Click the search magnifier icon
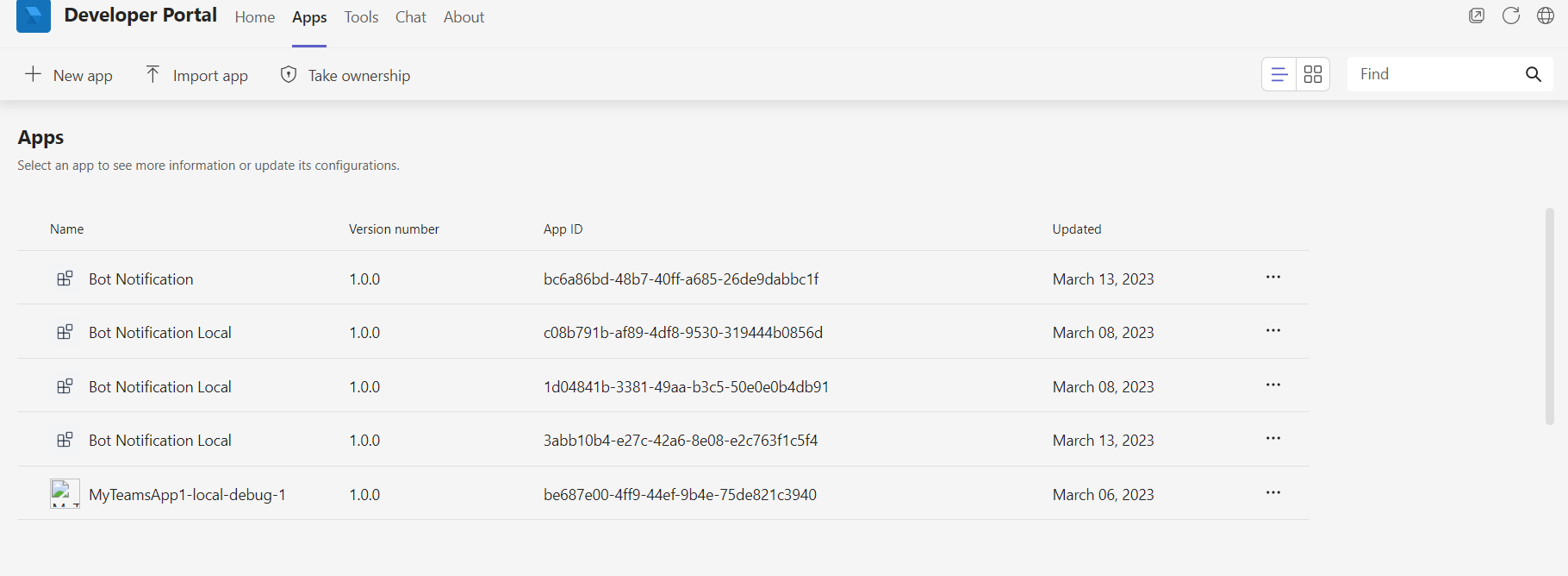This screenshot has height=576, width=1568. click(1534, 74)
